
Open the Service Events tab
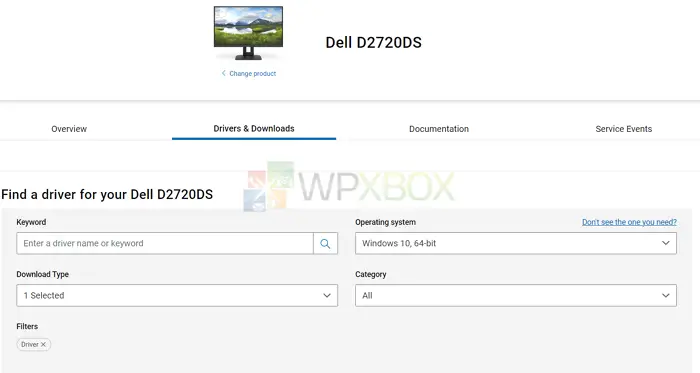pyautogui.click(x=624, y=129)
